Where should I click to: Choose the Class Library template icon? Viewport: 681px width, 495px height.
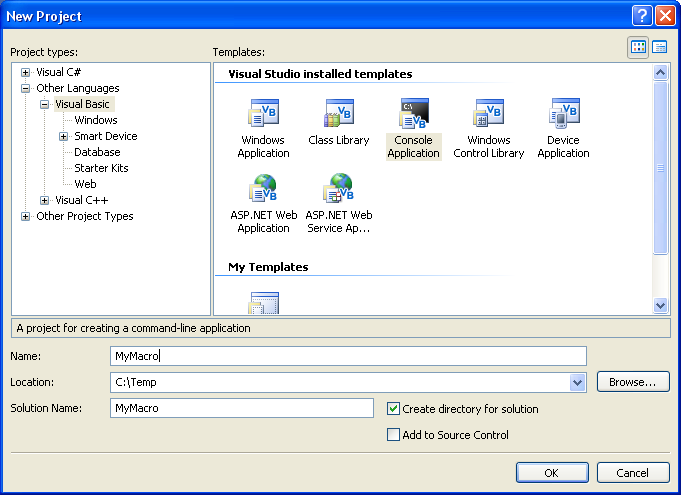pyautogui.click(x=338, y=114)
